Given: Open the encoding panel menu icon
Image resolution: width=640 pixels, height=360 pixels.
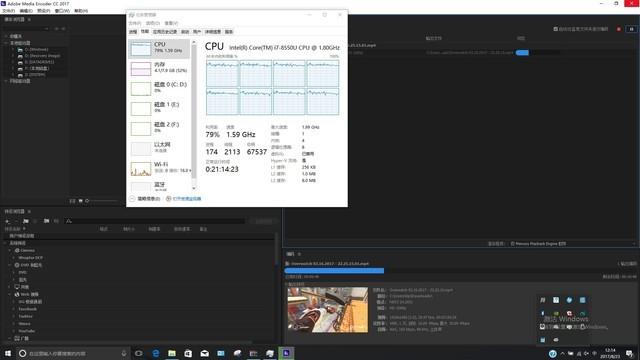Looking at the screenshot, I should (299, 254).
